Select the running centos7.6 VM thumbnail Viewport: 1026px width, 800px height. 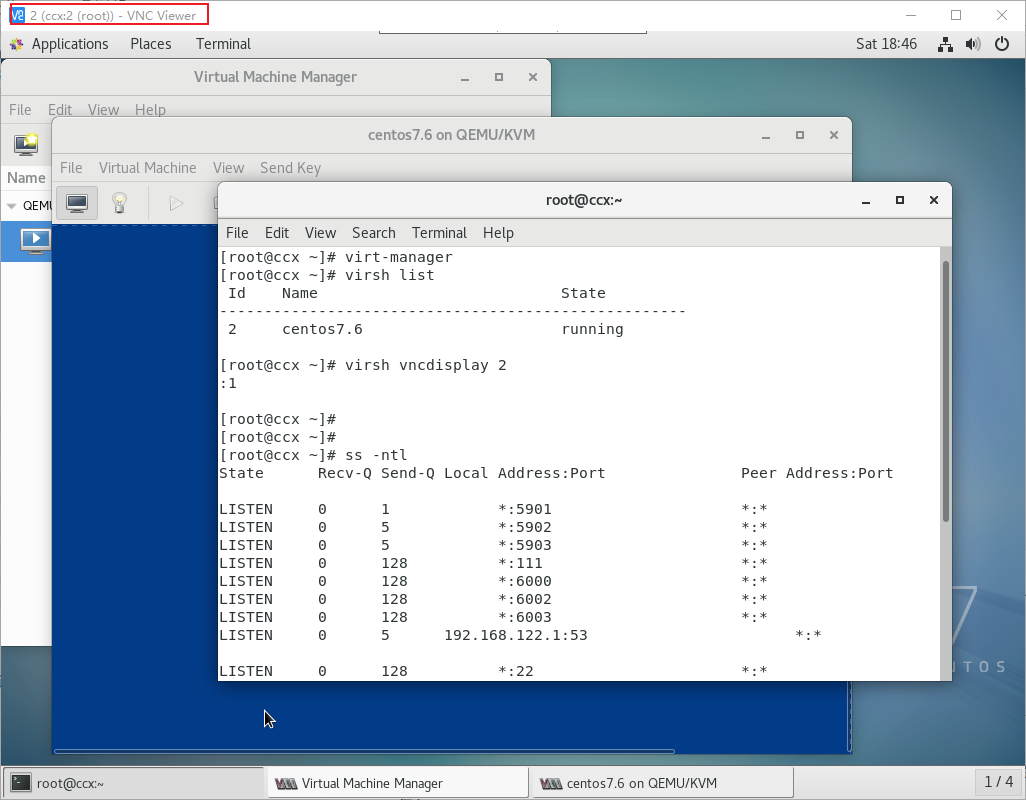[34, 240]
